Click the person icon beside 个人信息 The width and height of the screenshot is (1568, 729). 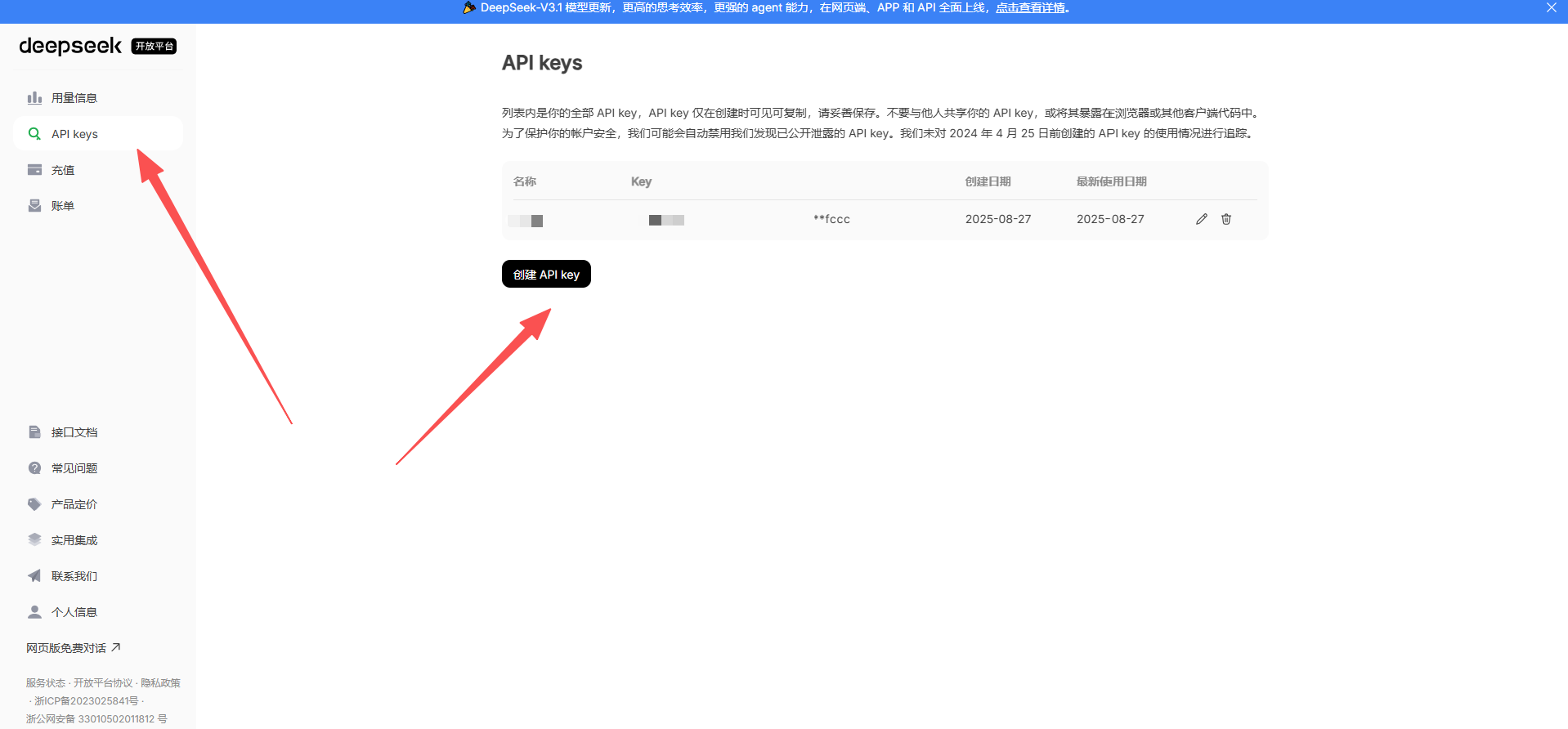[34, 612]
